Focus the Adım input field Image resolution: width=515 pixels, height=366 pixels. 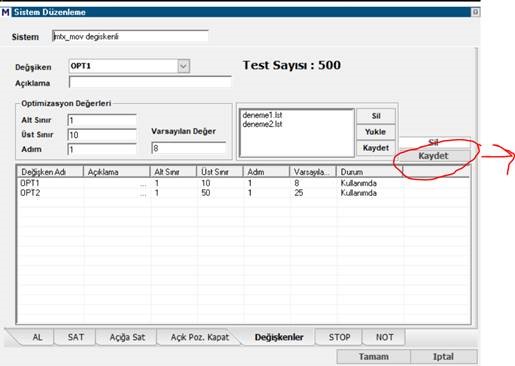(102, 149)
